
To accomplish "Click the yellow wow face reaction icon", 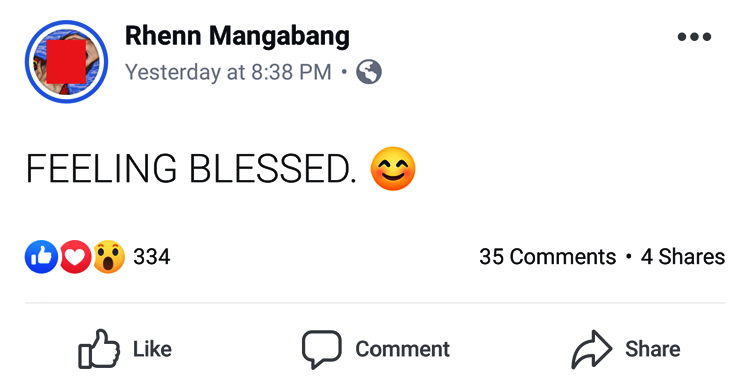I will (x=109, y=257).
